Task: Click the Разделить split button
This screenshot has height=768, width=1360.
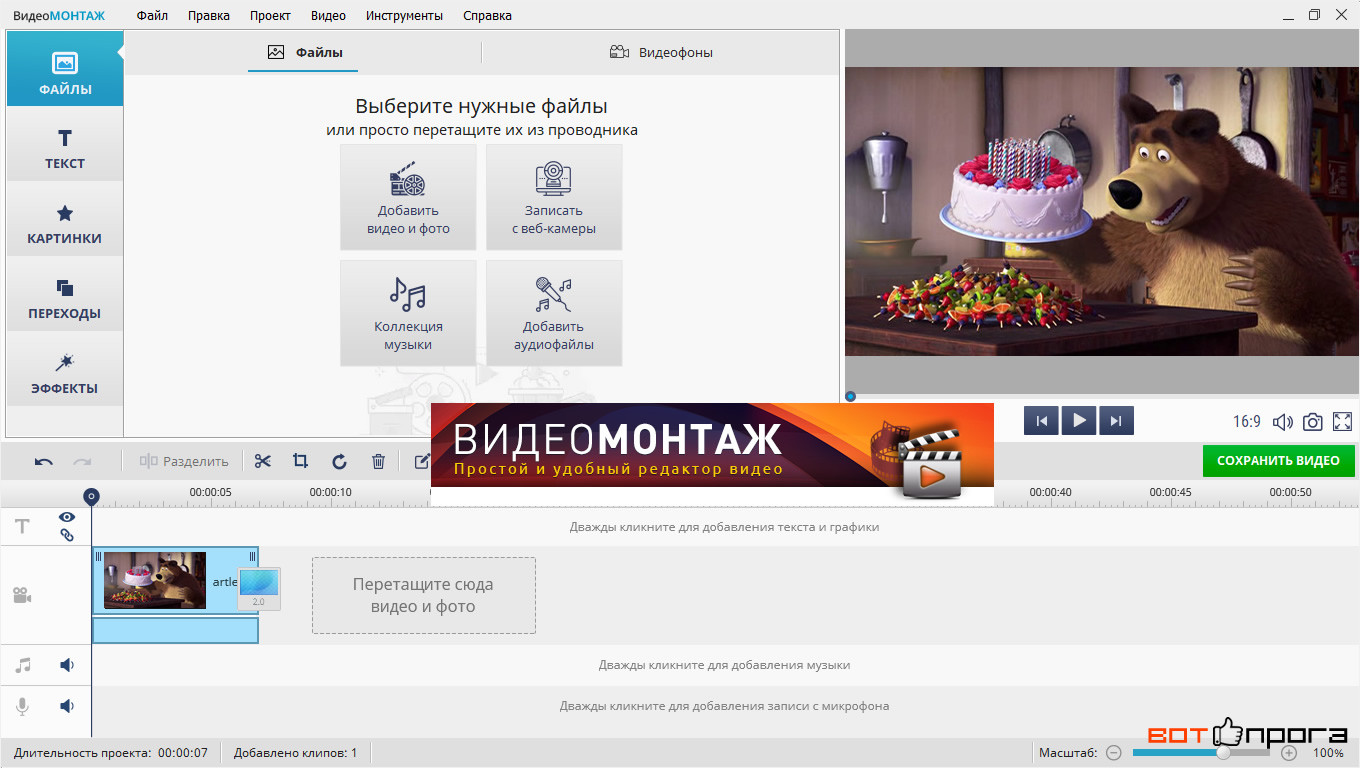Action: click(x=184, y=461)
